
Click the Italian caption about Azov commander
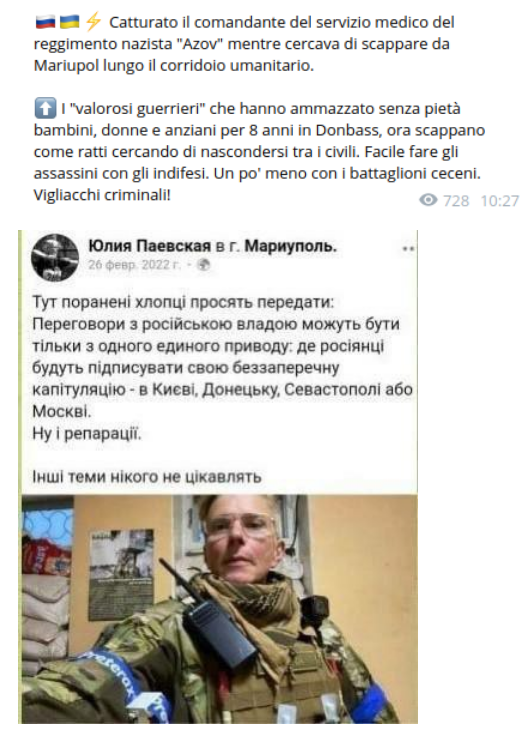coord(244,44)
